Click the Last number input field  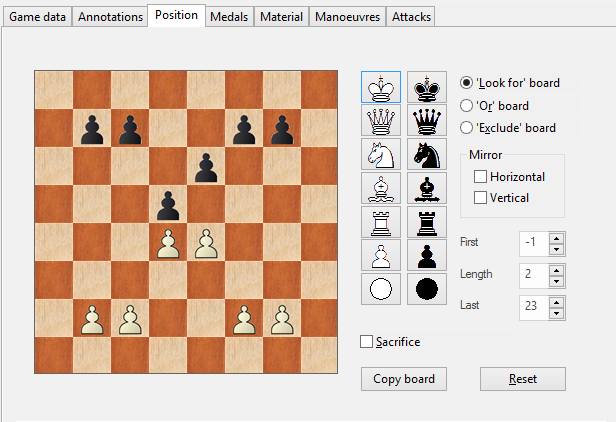click(533, 307)
